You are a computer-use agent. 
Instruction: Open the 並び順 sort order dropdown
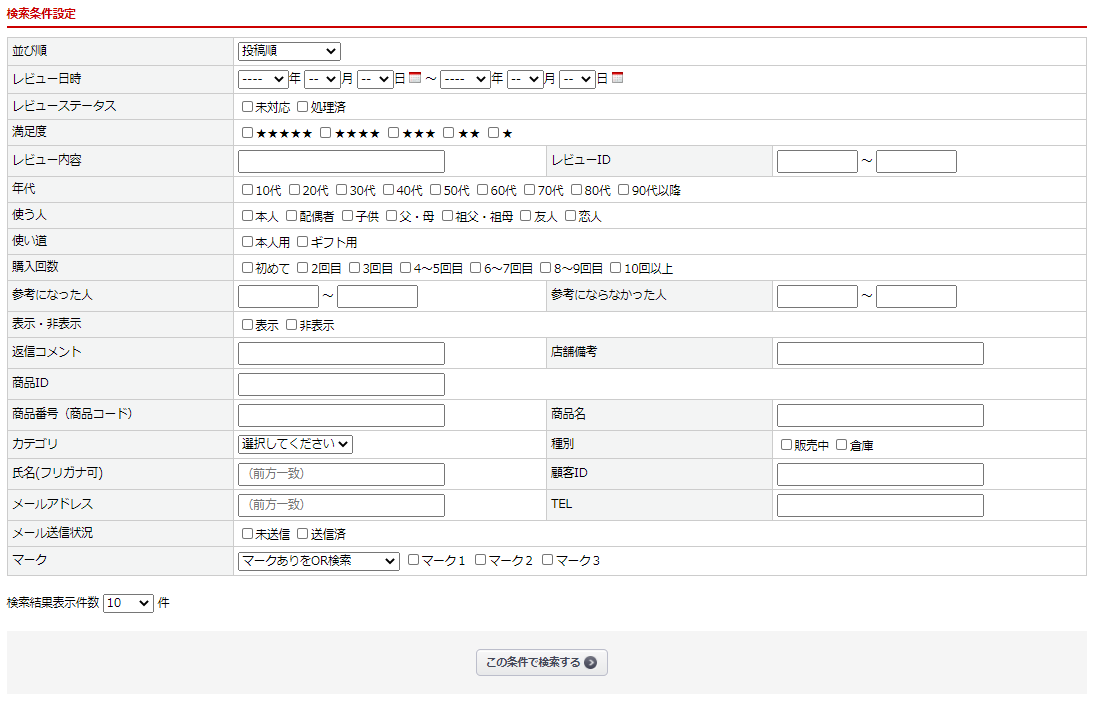(x=289, y=51)
